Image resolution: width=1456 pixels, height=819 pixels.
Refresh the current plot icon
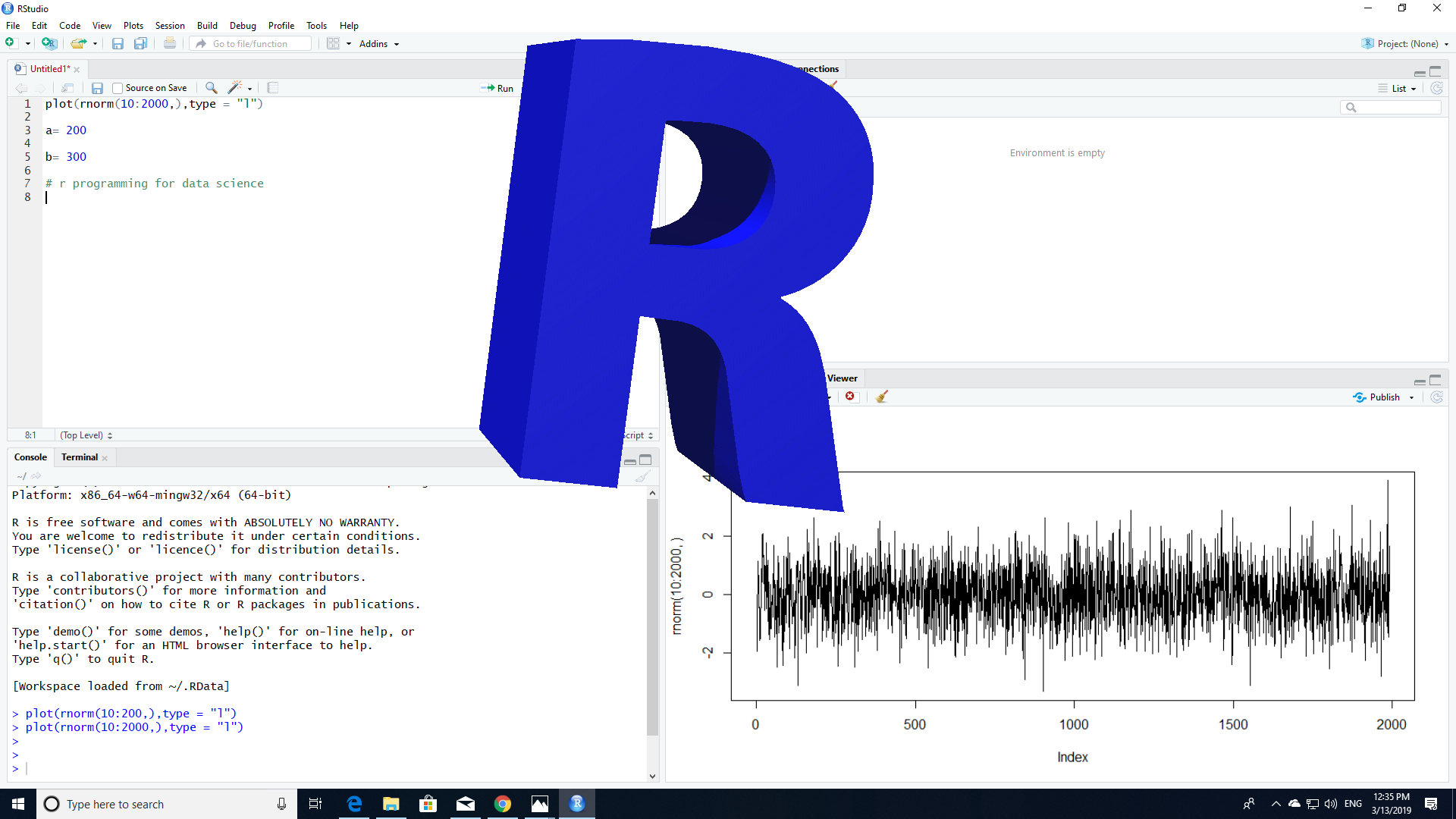pyautogui.click(x=1437, y=397)
